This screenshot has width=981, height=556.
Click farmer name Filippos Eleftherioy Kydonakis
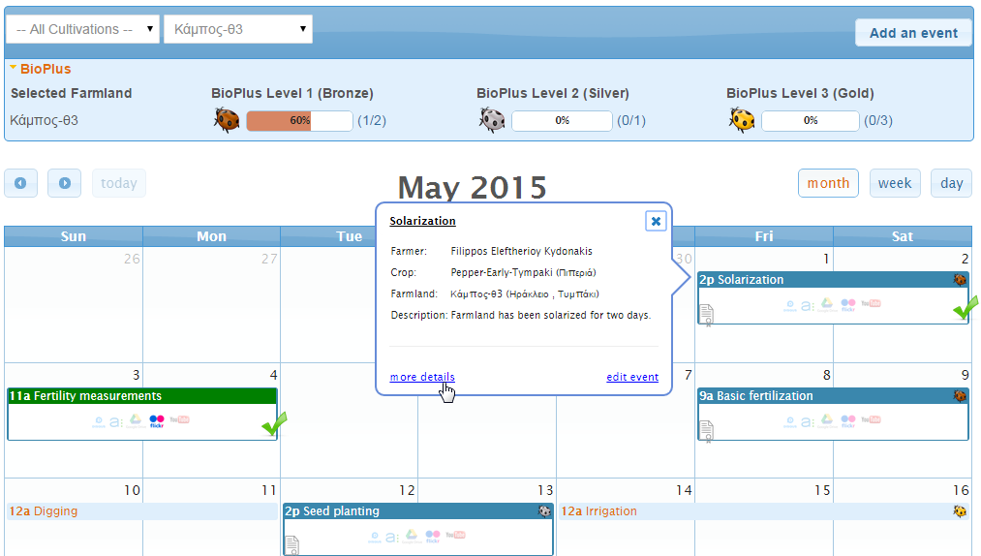pyautogui.click(x=521, y=251)
